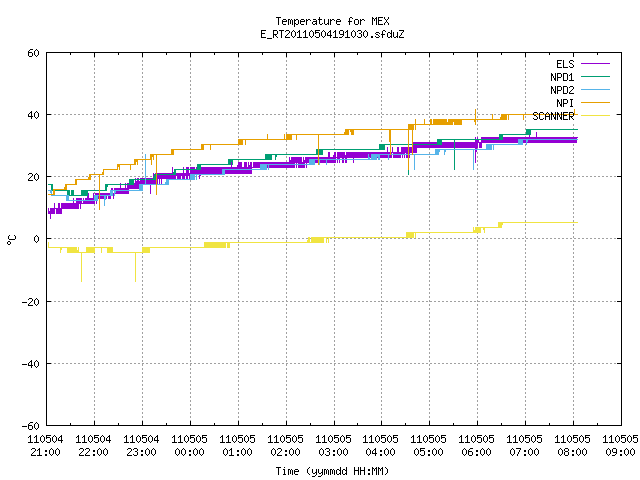Click the y-axis label -40
The width and height of the screenshot is (640, 480).
(31, 364)
